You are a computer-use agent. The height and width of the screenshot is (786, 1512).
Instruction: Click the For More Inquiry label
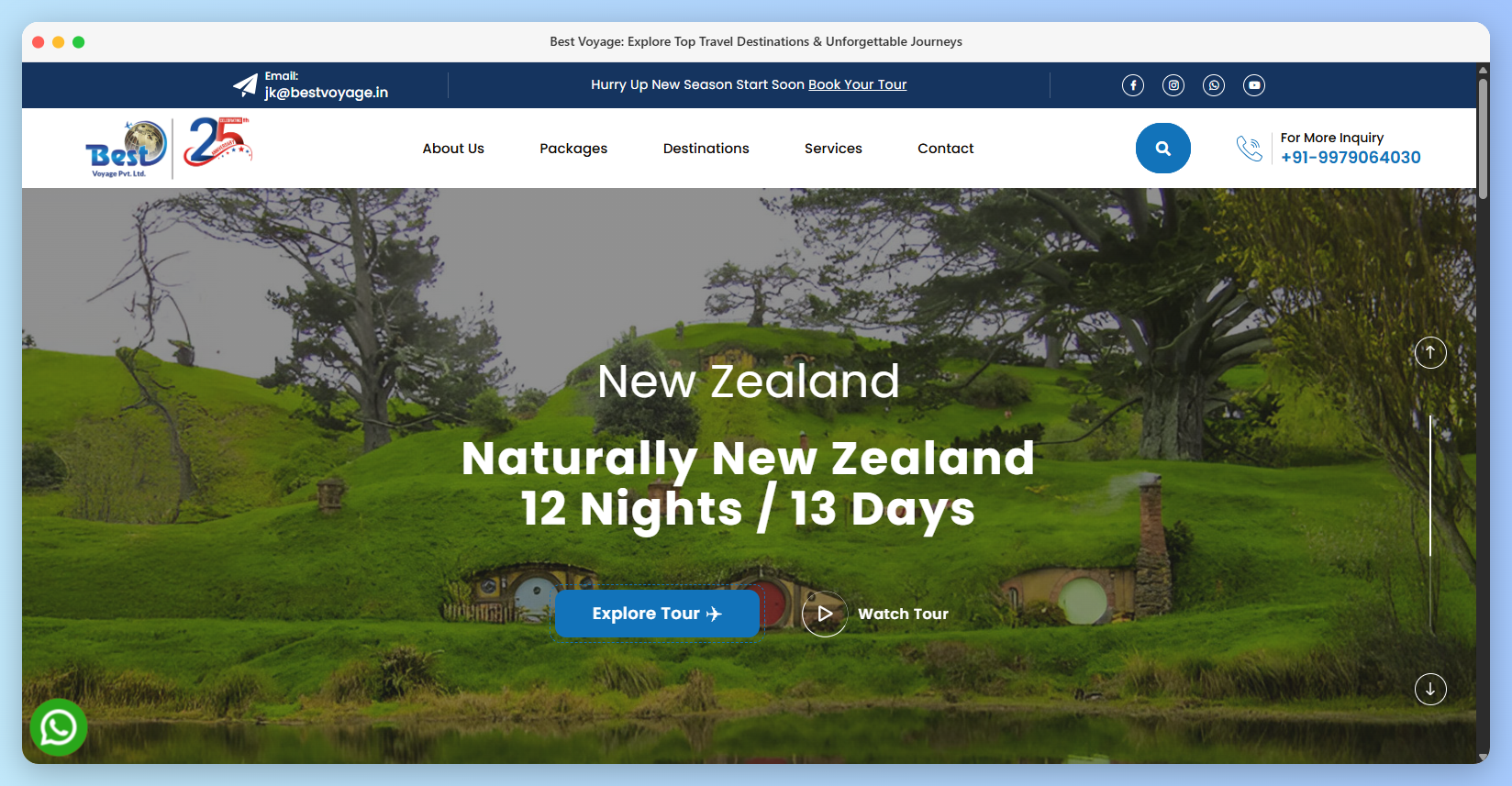pyautogui.click(x=1332, y=138)
